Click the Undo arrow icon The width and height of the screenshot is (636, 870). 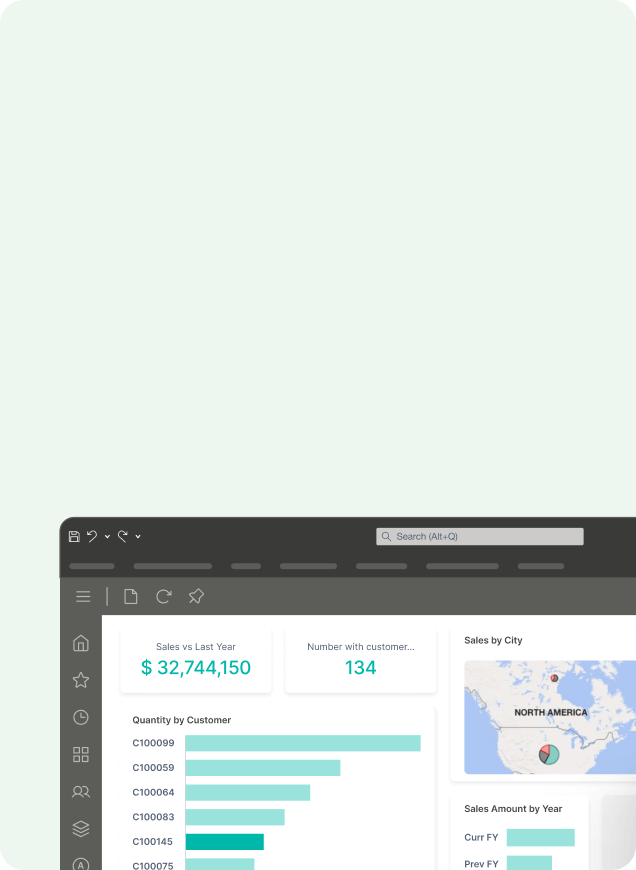(92, 536)
